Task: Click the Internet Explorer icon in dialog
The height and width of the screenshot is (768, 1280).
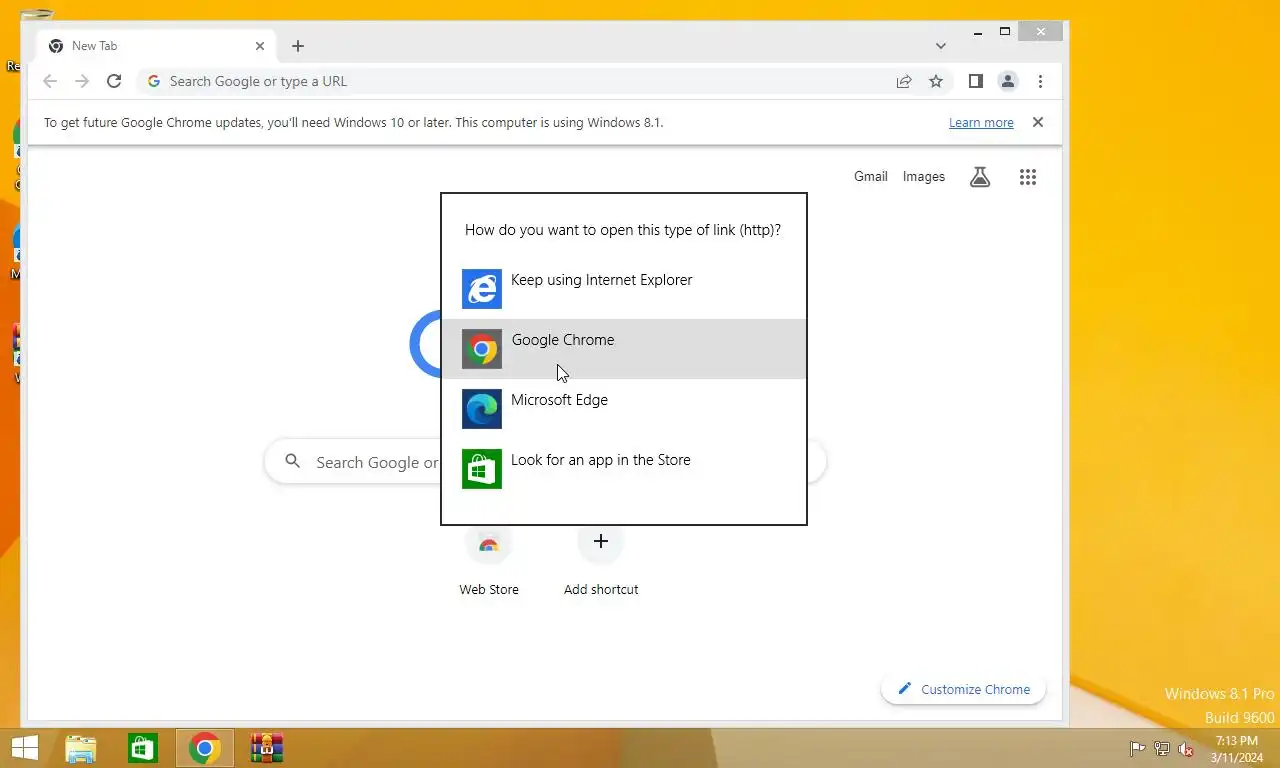Action: pyautogui.click(x=482, y=289)
